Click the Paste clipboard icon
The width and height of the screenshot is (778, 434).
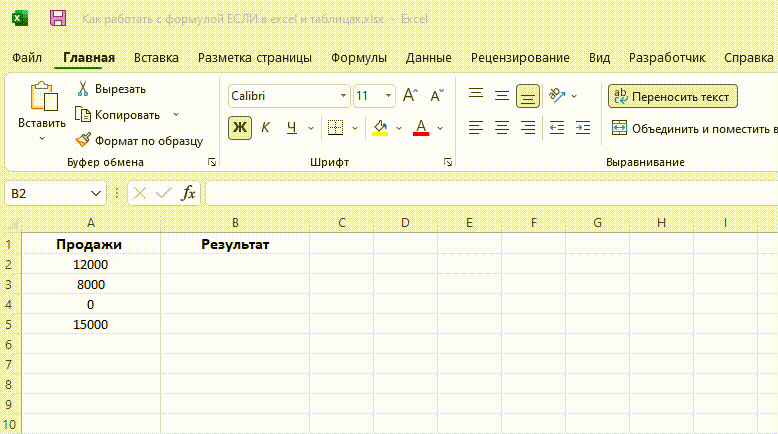(43, 96)
